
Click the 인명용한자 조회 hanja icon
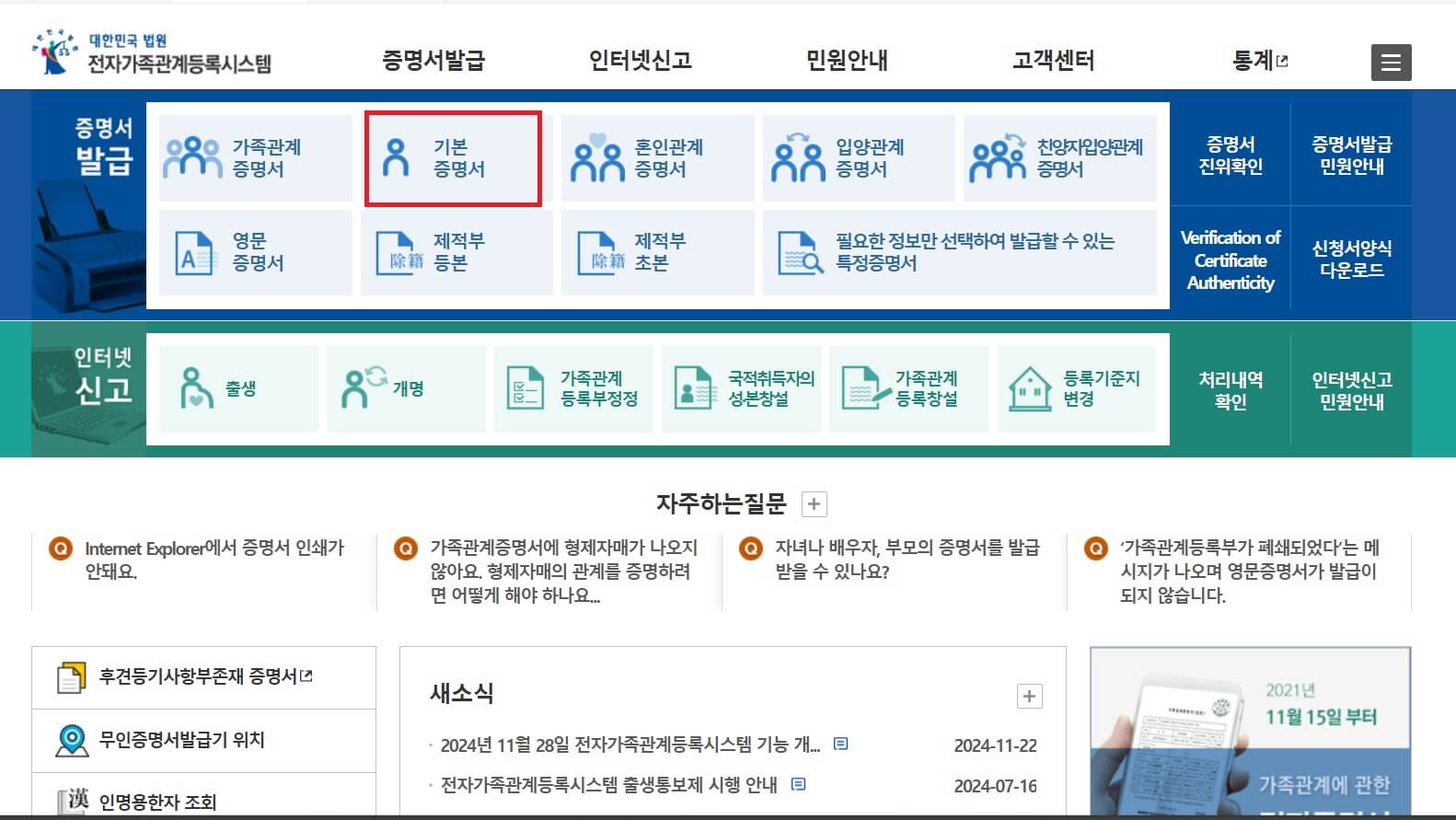(73, 802)
